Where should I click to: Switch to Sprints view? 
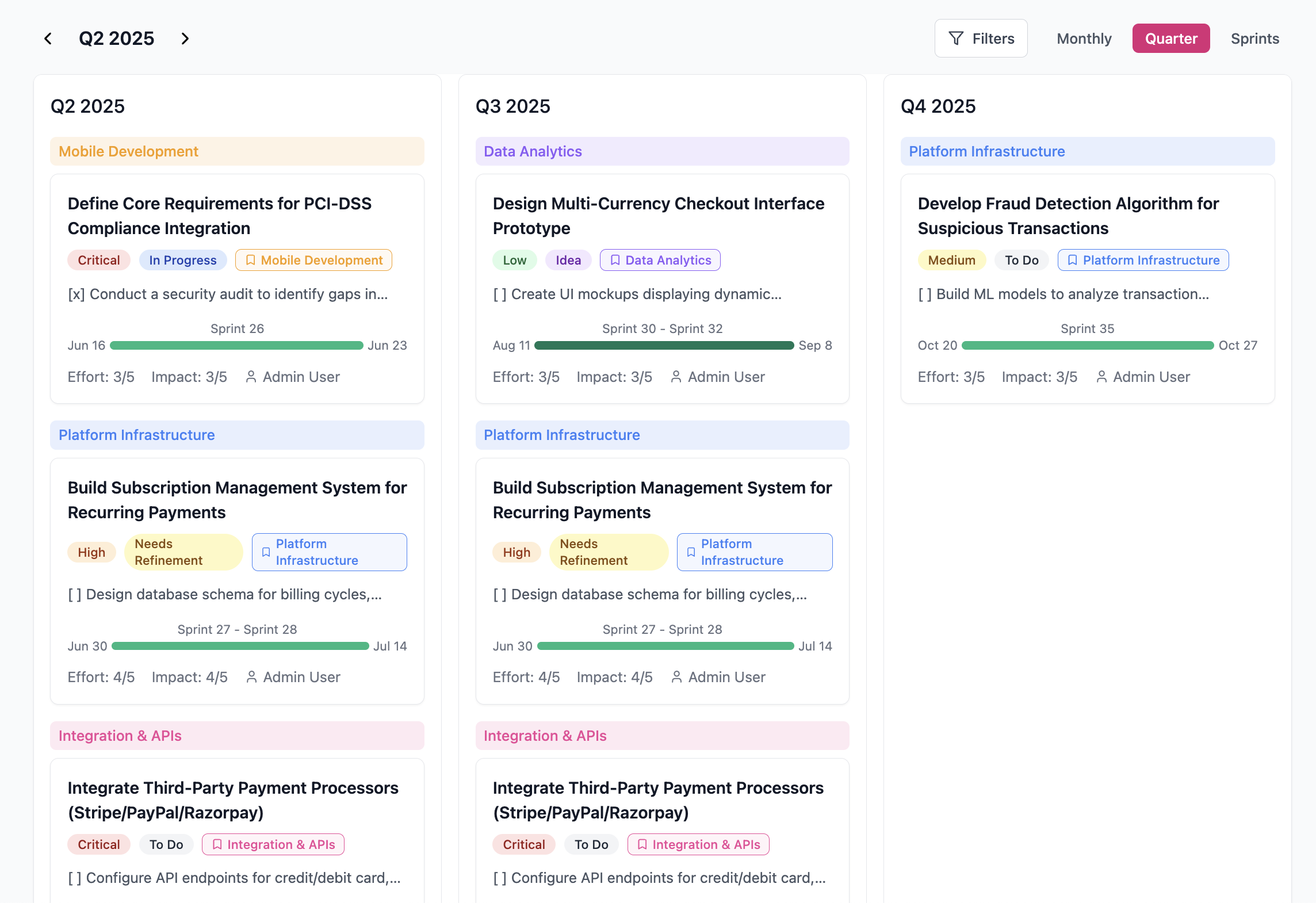pos(1254,39)
